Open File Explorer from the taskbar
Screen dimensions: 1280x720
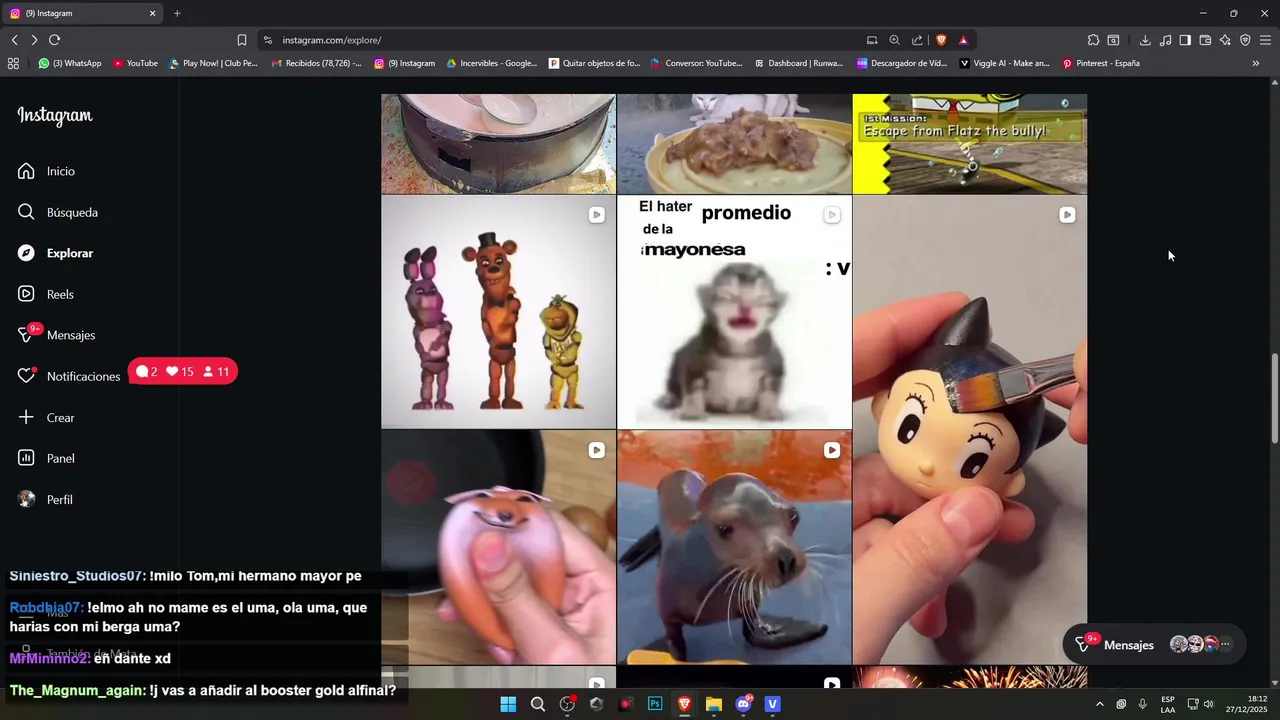tap(713, 704)
